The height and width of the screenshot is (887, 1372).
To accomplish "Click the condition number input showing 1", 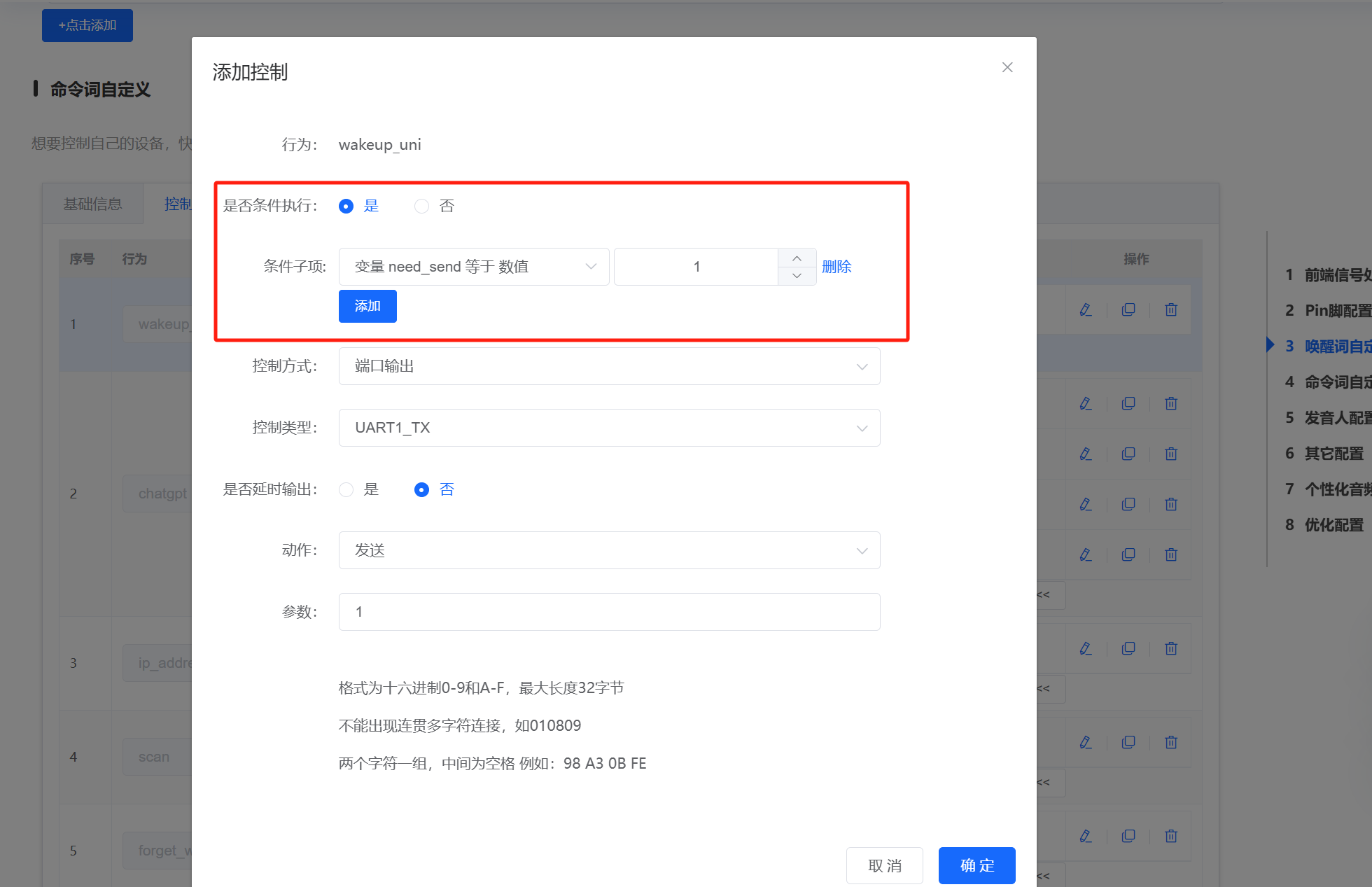I will [696, 267].
